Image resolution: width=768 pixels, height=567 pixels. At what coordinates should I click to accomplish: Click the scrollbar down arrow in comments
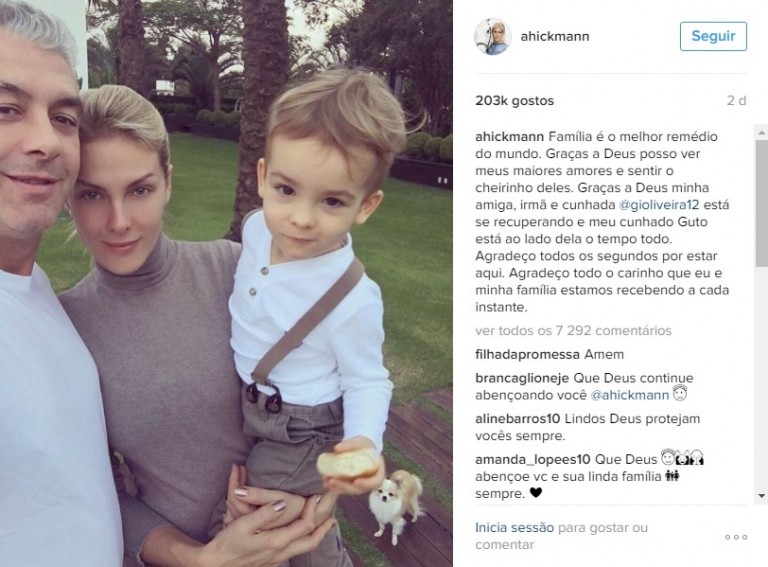pyautogui.click(x=762, y=496)
